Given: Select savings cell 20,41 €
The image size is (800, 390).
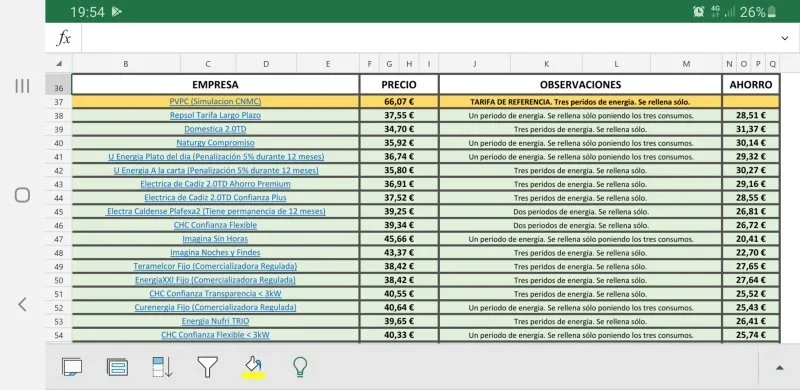Looking at the screenshot, I should point(751,239).
